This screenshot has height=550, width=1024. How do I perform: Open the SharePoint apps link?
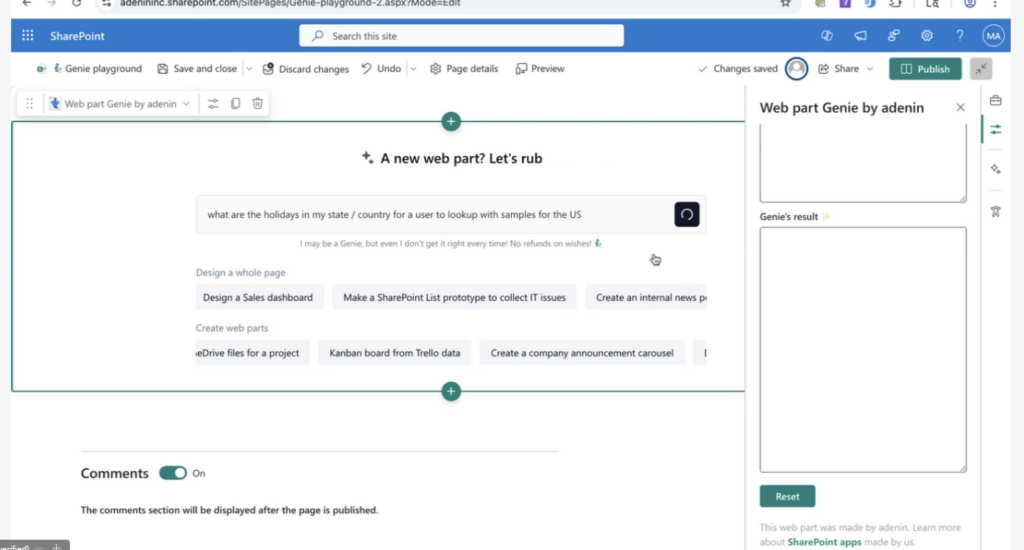click(824, 542)
